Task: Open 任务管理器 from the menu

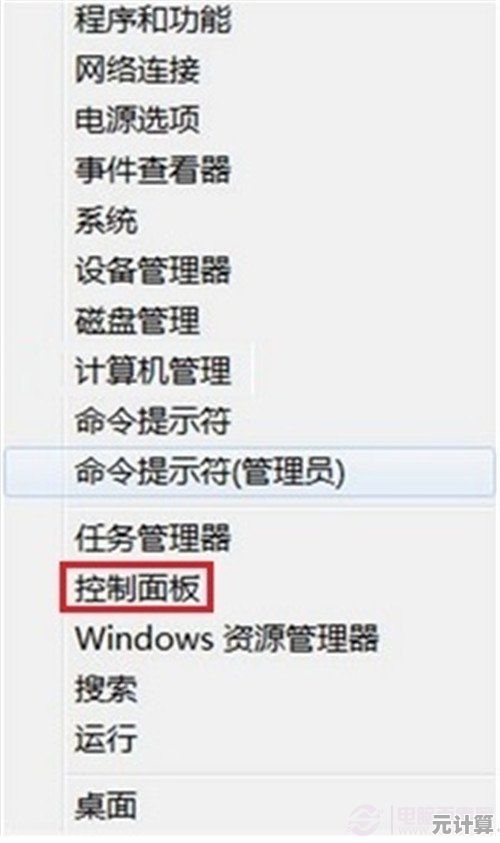Action: pos(153,538)
